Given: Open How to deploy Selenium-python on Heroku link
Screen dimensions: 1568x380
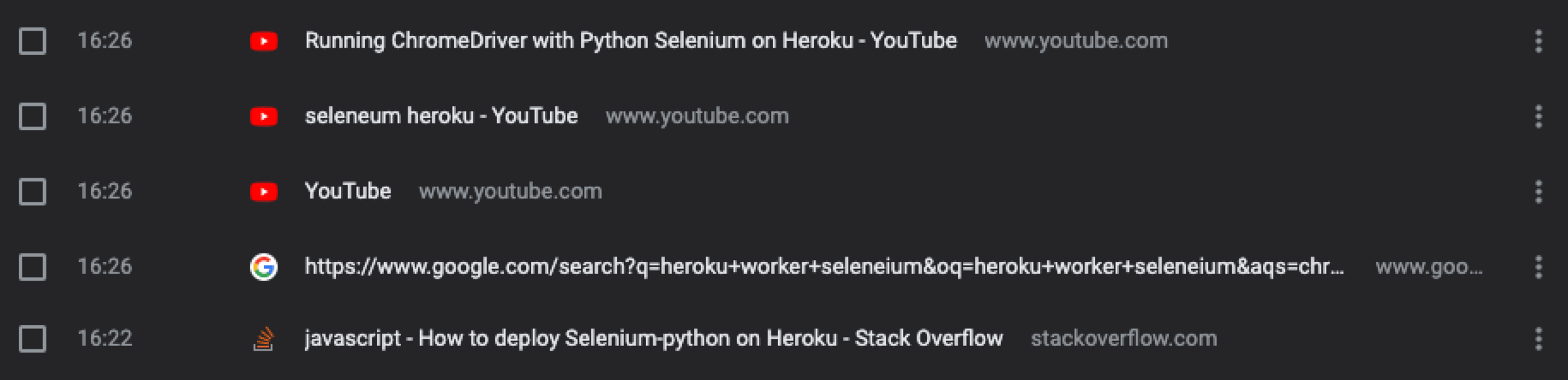Looking at the screenshot, I should pyautogui.click(x=653, y=338).
